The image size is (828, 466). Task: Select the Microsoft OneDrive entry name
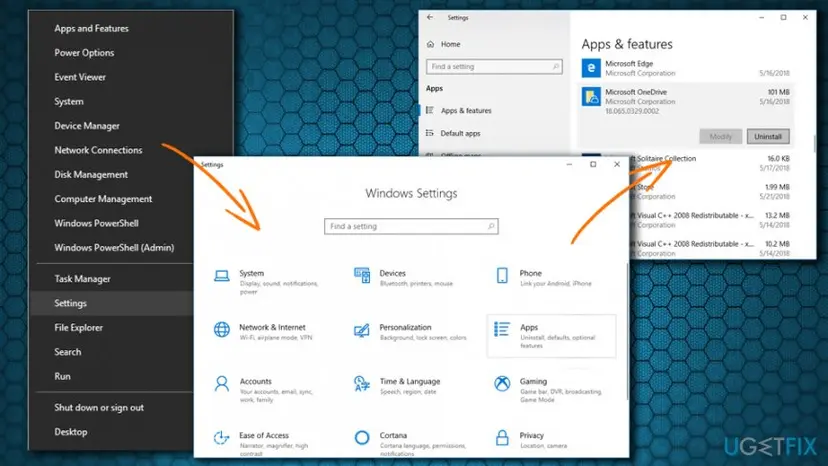636,92
